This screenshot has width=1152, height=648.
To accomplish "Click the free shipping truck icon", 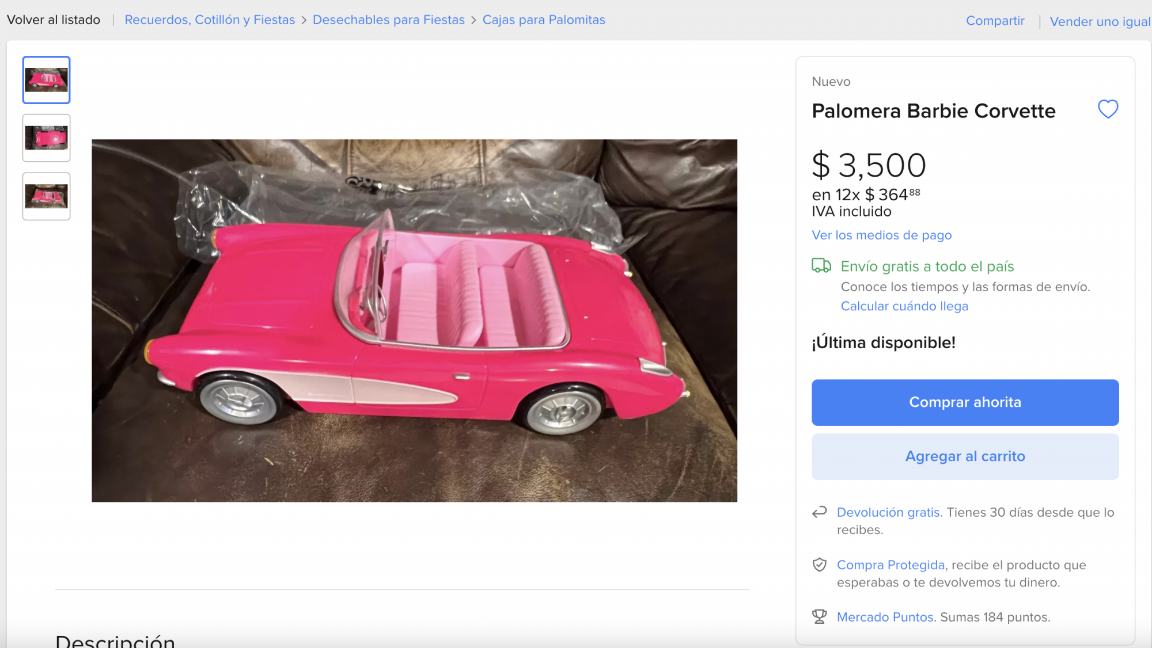I will [821, 266].
